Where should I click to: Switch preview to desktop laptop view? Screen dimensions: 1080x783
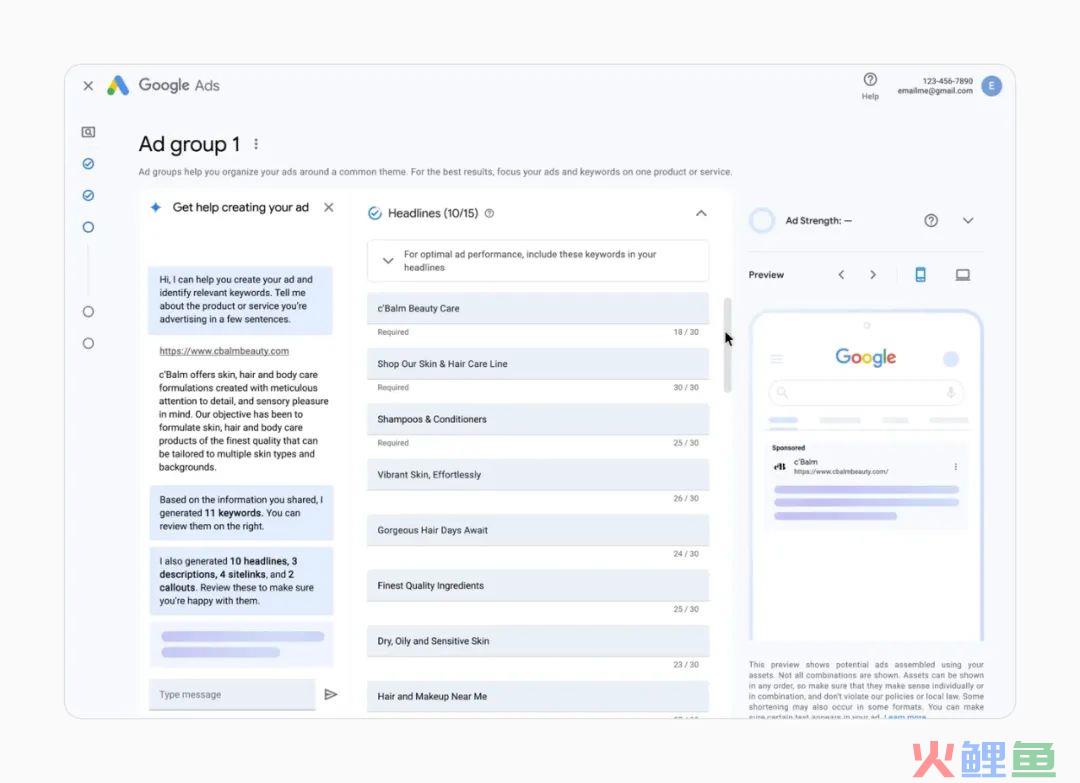(x=962, y=275)
